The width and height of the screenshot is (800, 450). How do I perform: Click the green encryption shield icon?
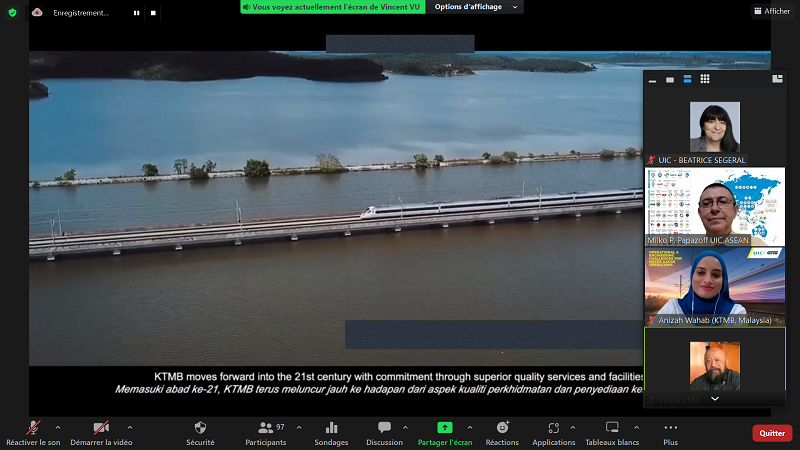click(13, 12)
